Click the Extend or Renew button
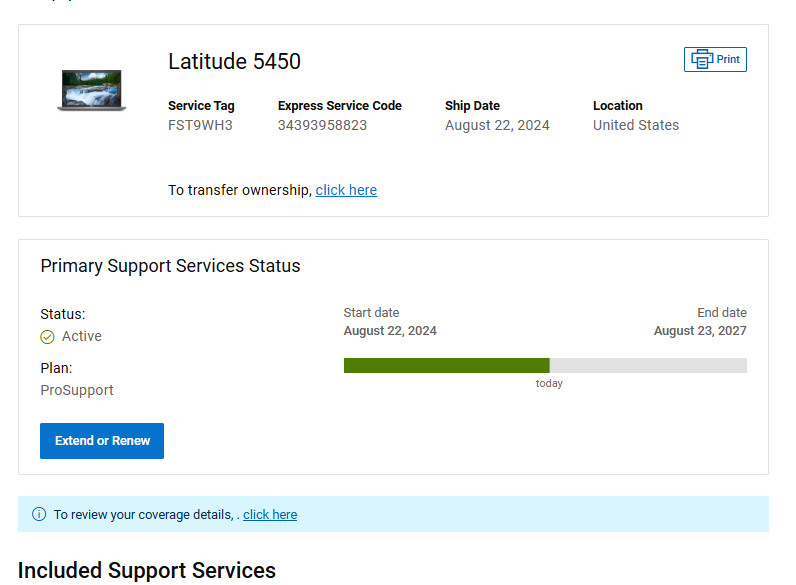796x585 pixels. (102, 441)
